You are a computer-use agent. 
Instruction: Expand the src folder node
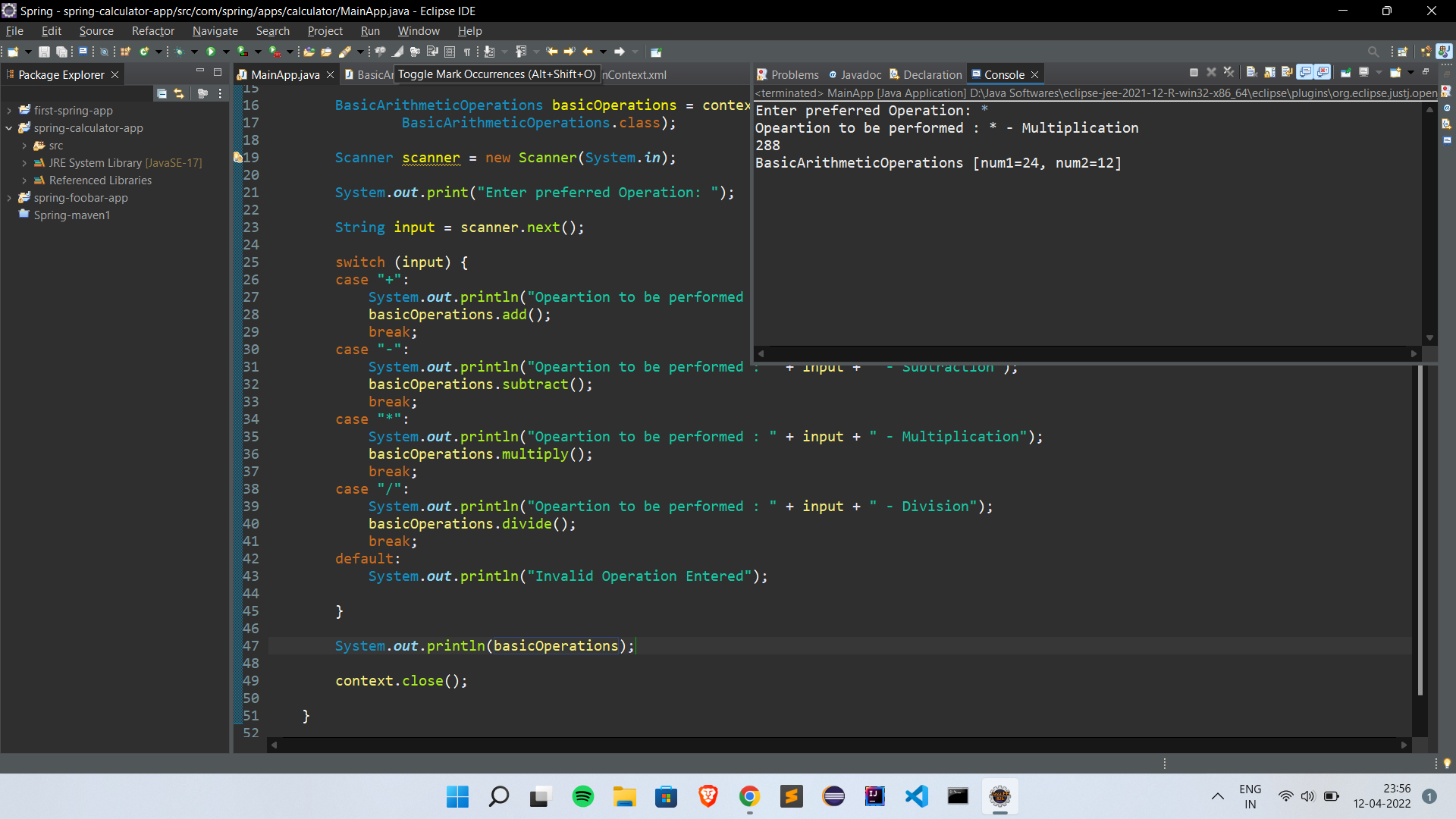[x=24, y=146]
